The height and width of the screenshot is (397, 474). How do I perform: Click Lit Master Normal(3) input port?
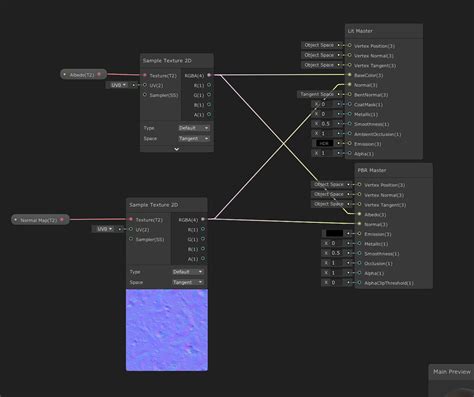click(x=350, y=85)
